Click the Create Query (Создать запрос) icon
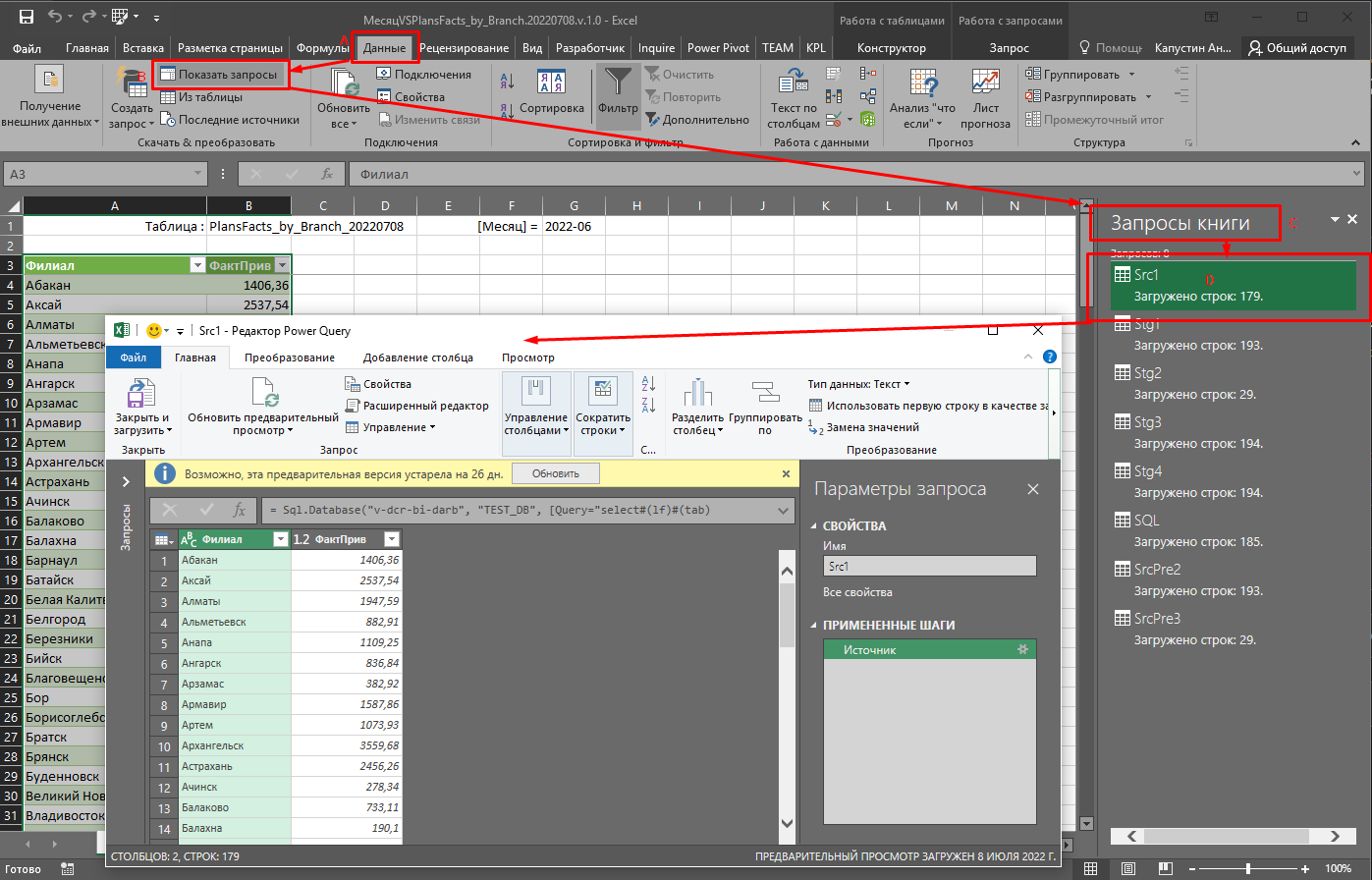The width and height of the screenshot is (1372, 880). tap(131, 81)
